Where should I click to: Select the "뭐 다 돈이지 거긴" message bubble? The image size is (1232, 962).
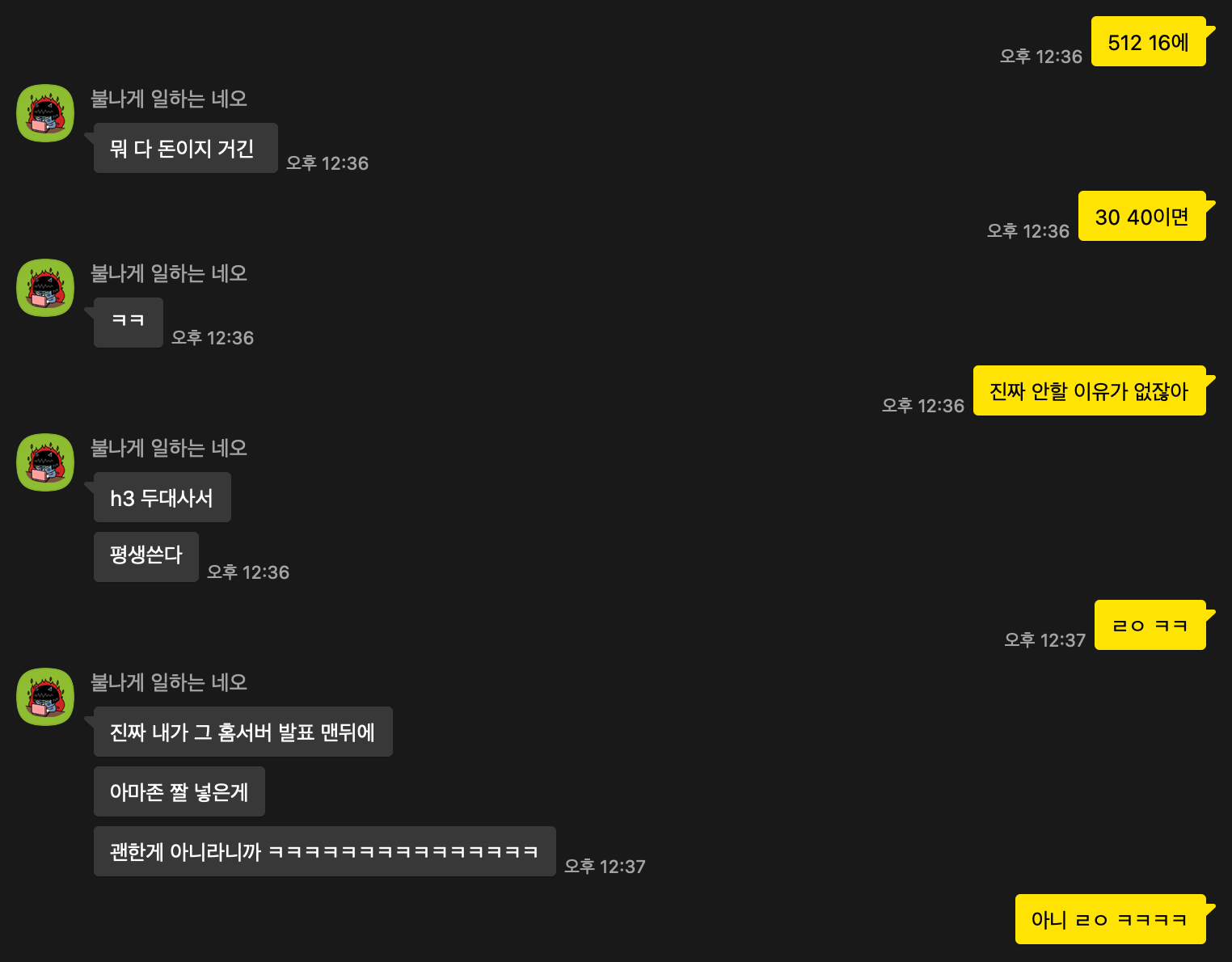pos(186,148)
